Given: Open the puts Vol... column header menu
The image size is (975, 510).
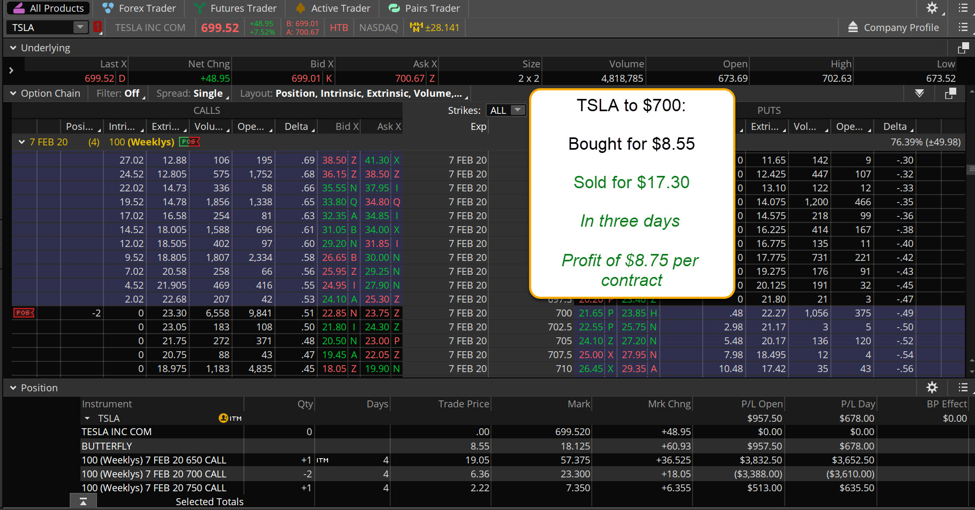Looking at the screenshot, I should 810,126.
